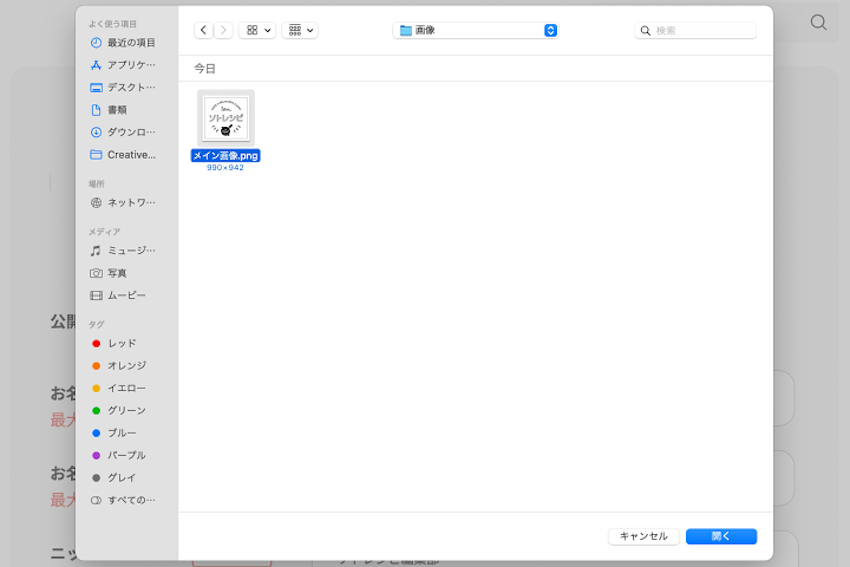Click the magnifier icon in background page
Image resolution: width=850 pixels, height=567 pixels.
tap(819, 22)
